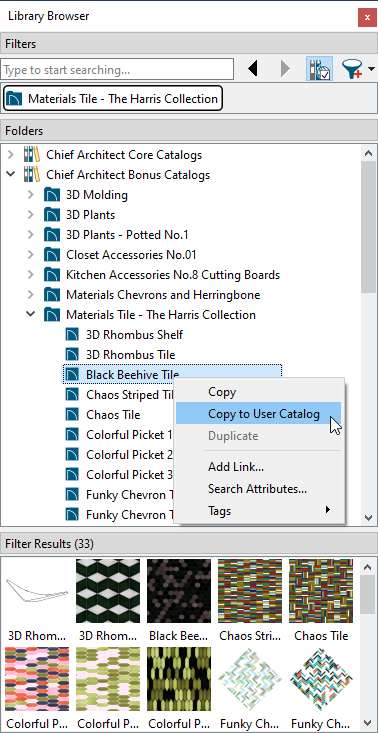Expand Chief Architect Core Catalogs
Image resolution: width=378 pixels, height=733 pixels.
(x=11, y=155)
